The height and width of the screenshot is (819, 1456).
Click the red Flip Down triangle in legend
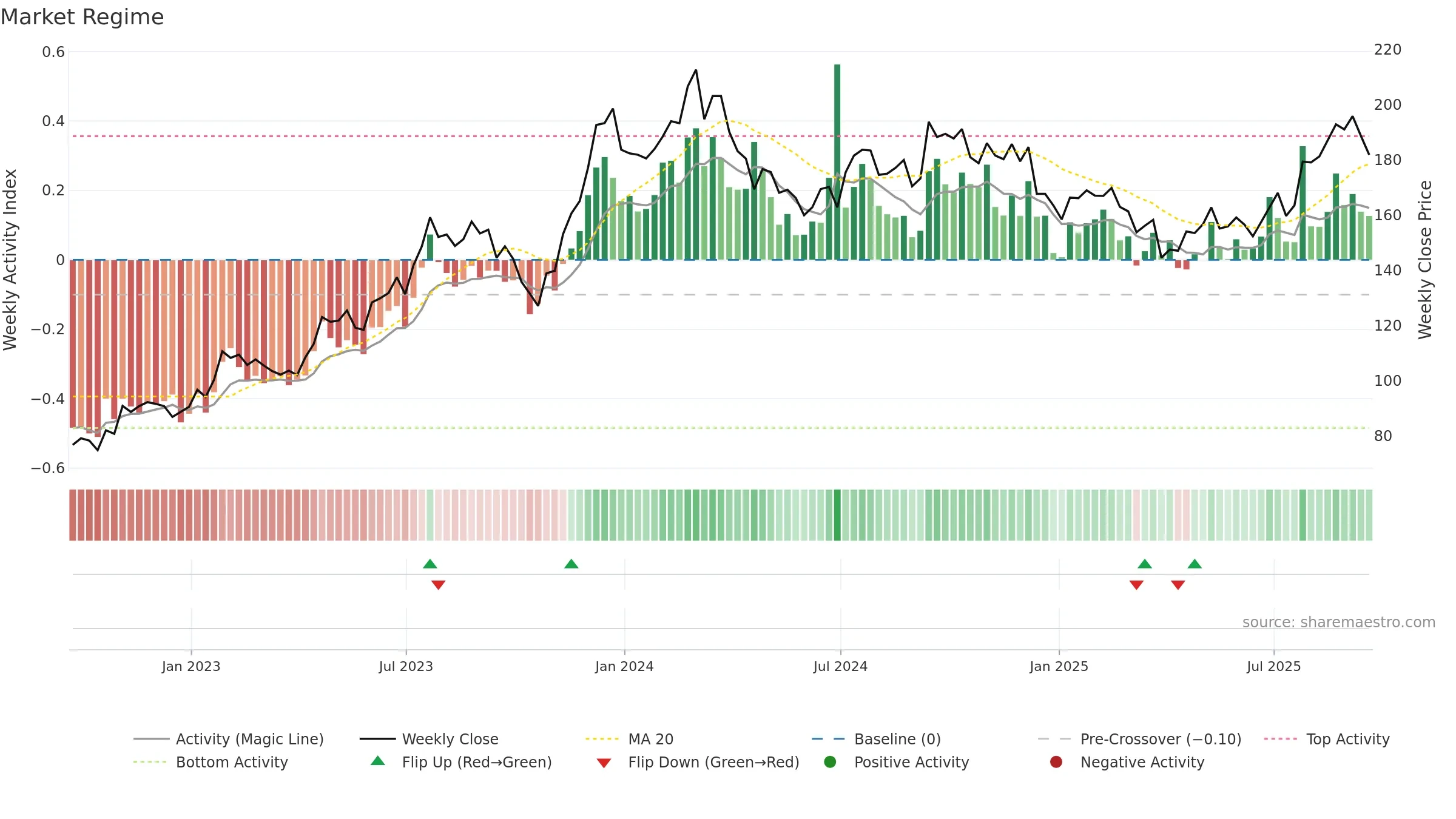[604, 763]
